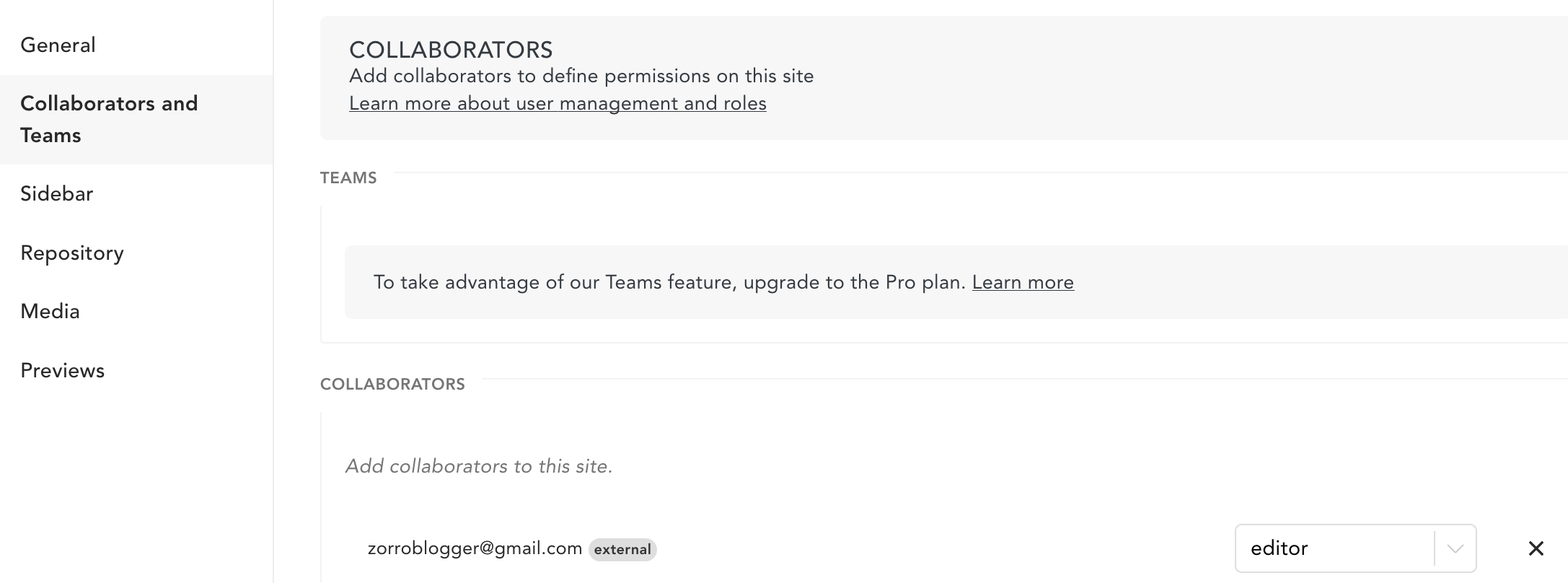Open the editor role selector box

click(1355, 548)
